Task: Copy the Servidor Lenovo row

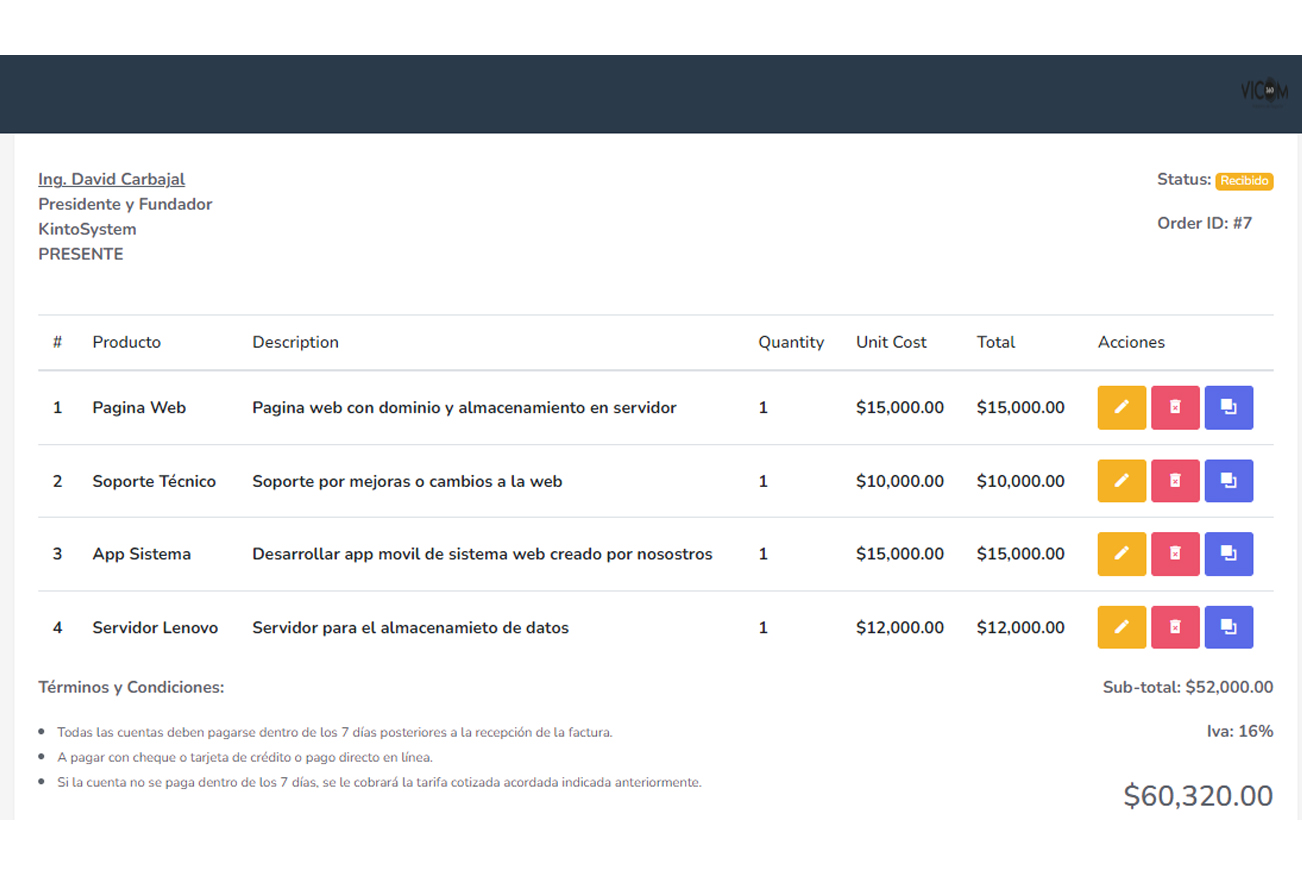Action: click(1228, 628)
